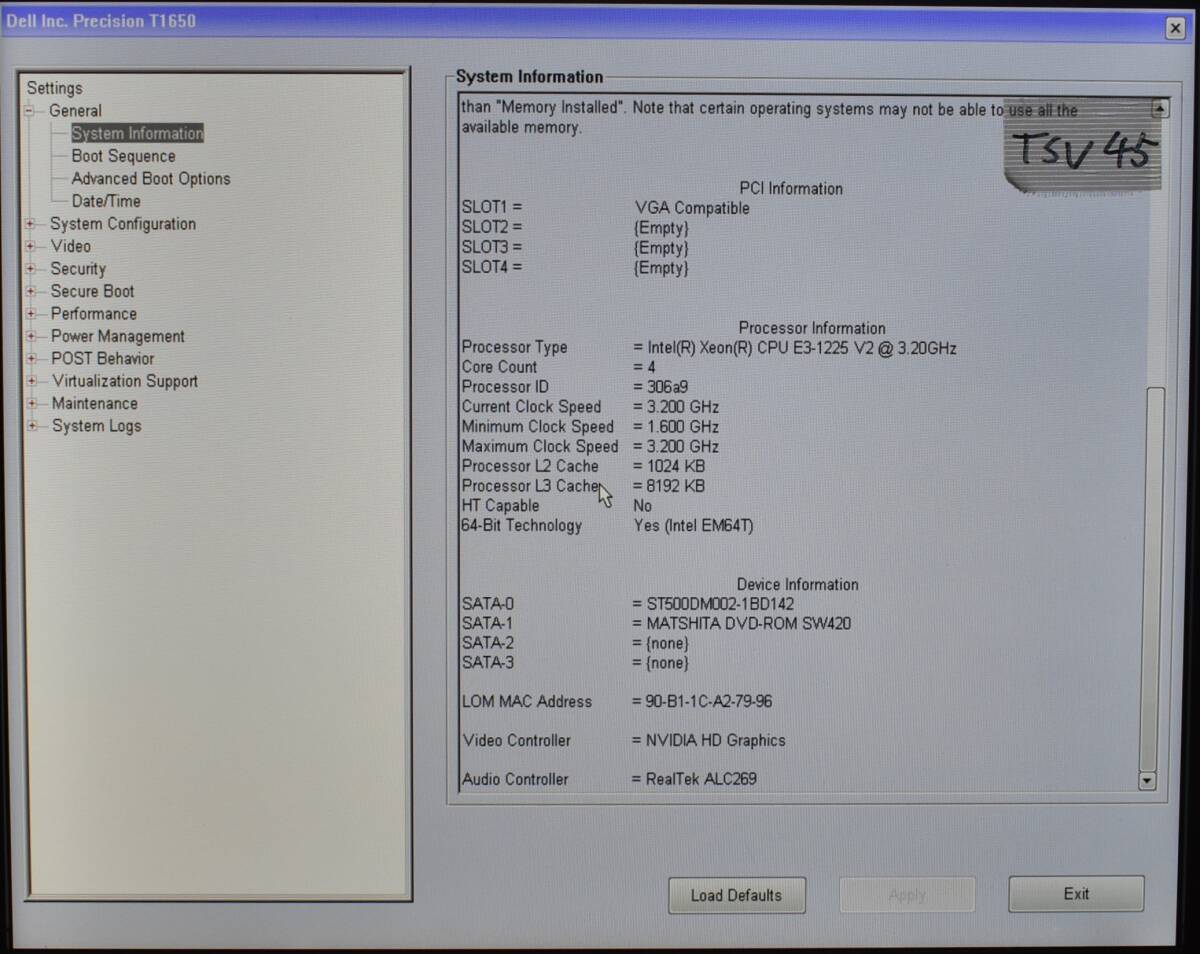Select the Security category label
The width and height of the screenshot is (1200, 954).
click(78, 269)
